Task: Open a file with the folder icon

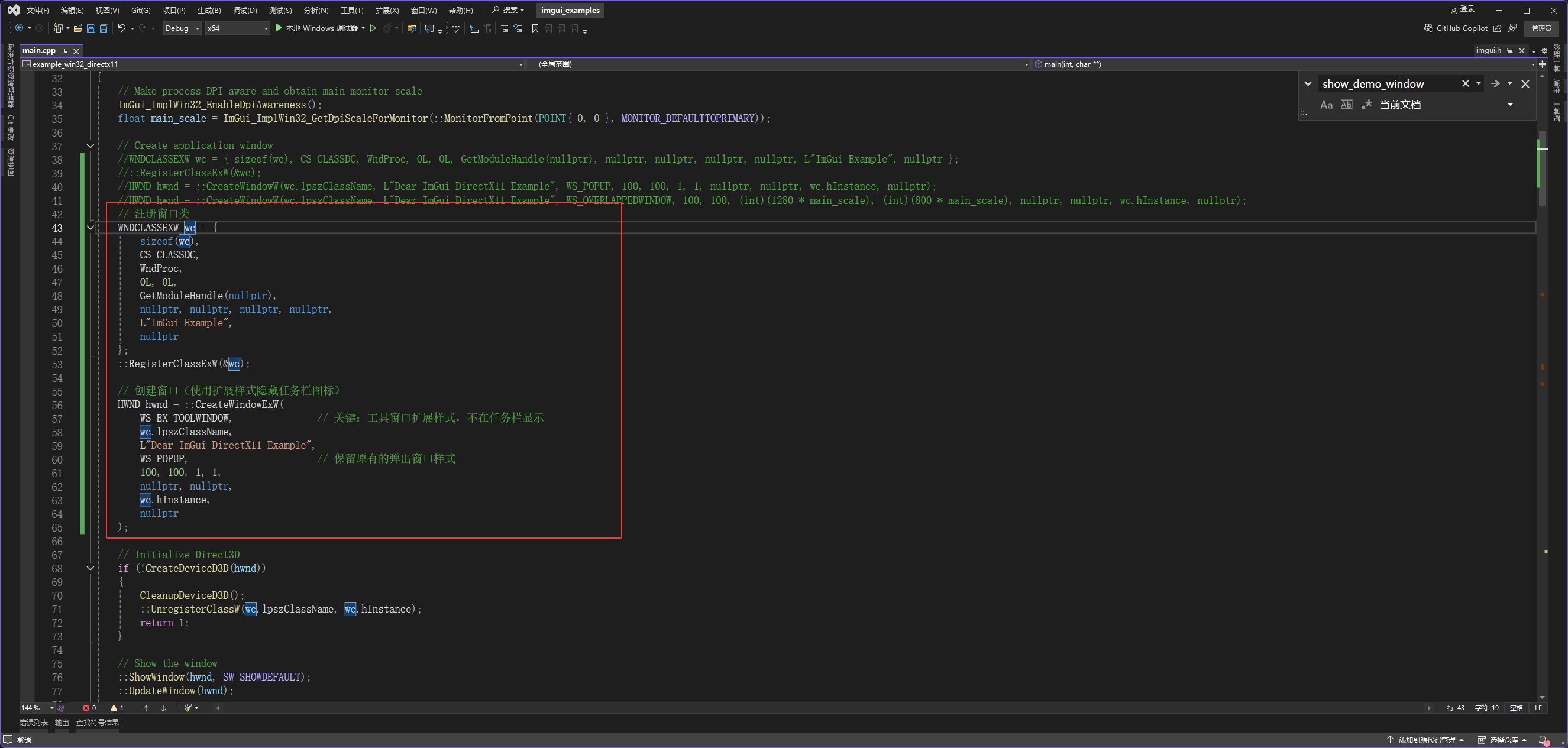Action: [78, 28]
